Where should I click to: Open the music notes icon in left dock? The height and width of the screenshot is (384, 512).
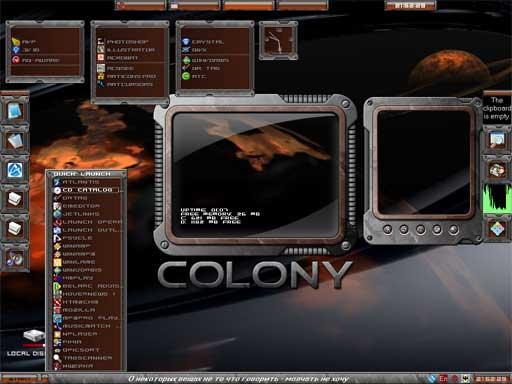(x=15, y=258)
